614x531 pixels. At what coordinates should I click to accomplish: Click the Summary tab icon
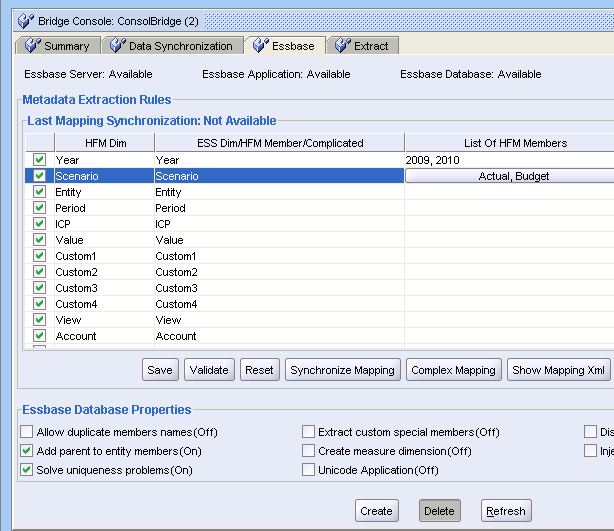coord(31,46)
